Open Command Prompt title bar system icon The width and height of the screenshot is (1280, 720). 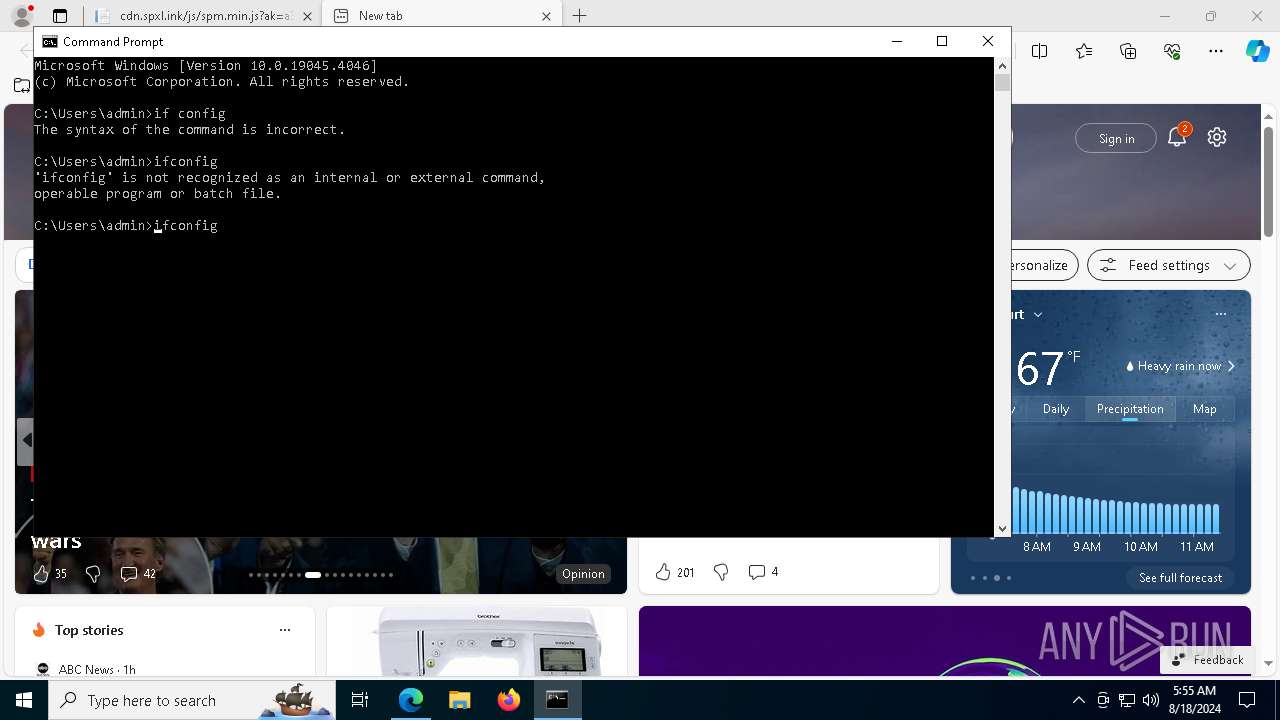pyautogui.click(x=49, y=41)
